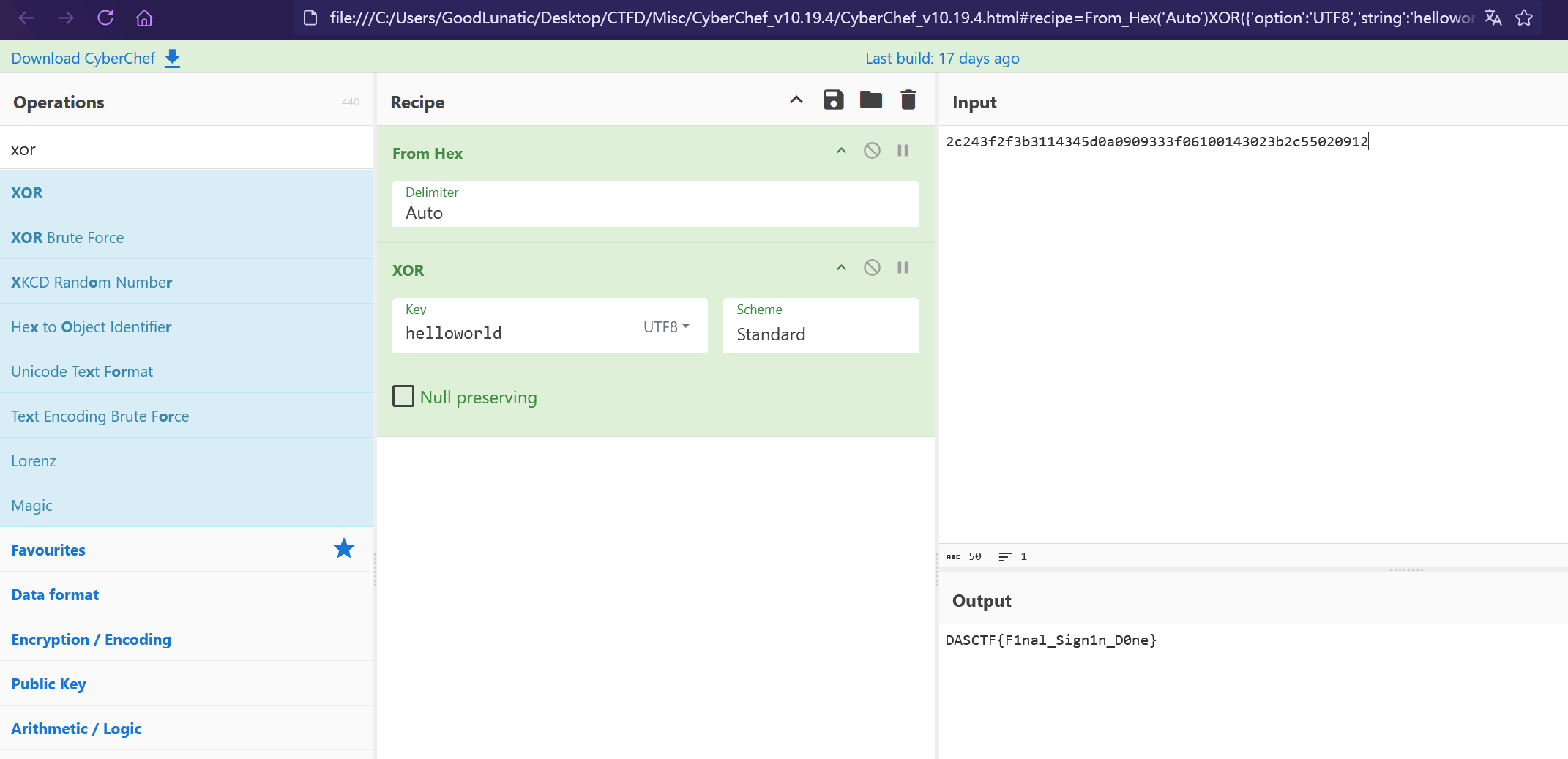Clear the recipe with trash icon
Image resolution: width=1568 pixels, height=759 pixels.
pyautogui.click(x=908, y=100)
